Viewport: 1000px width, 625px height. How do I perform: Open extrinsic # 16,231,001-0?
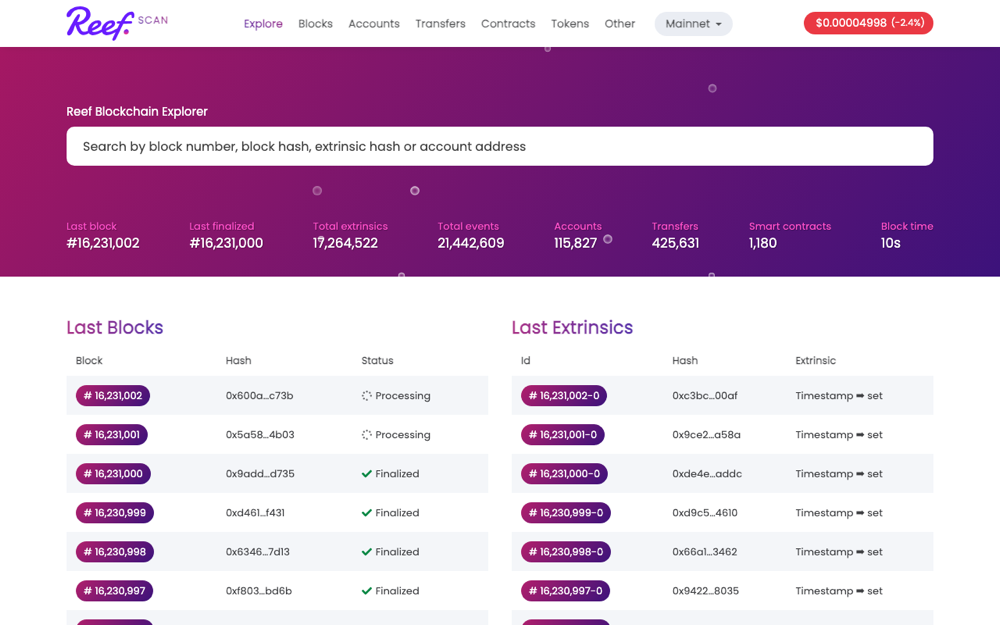tap(562, 434)
